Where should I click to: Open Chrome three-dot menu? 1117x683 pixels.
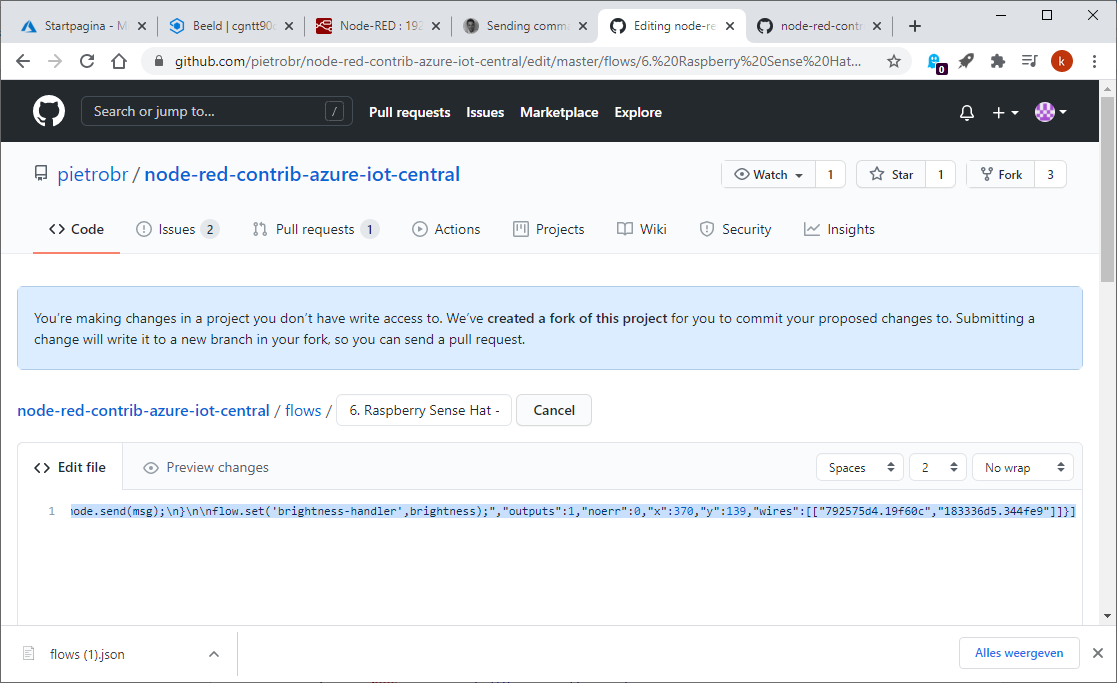[x=1094, y=62]
